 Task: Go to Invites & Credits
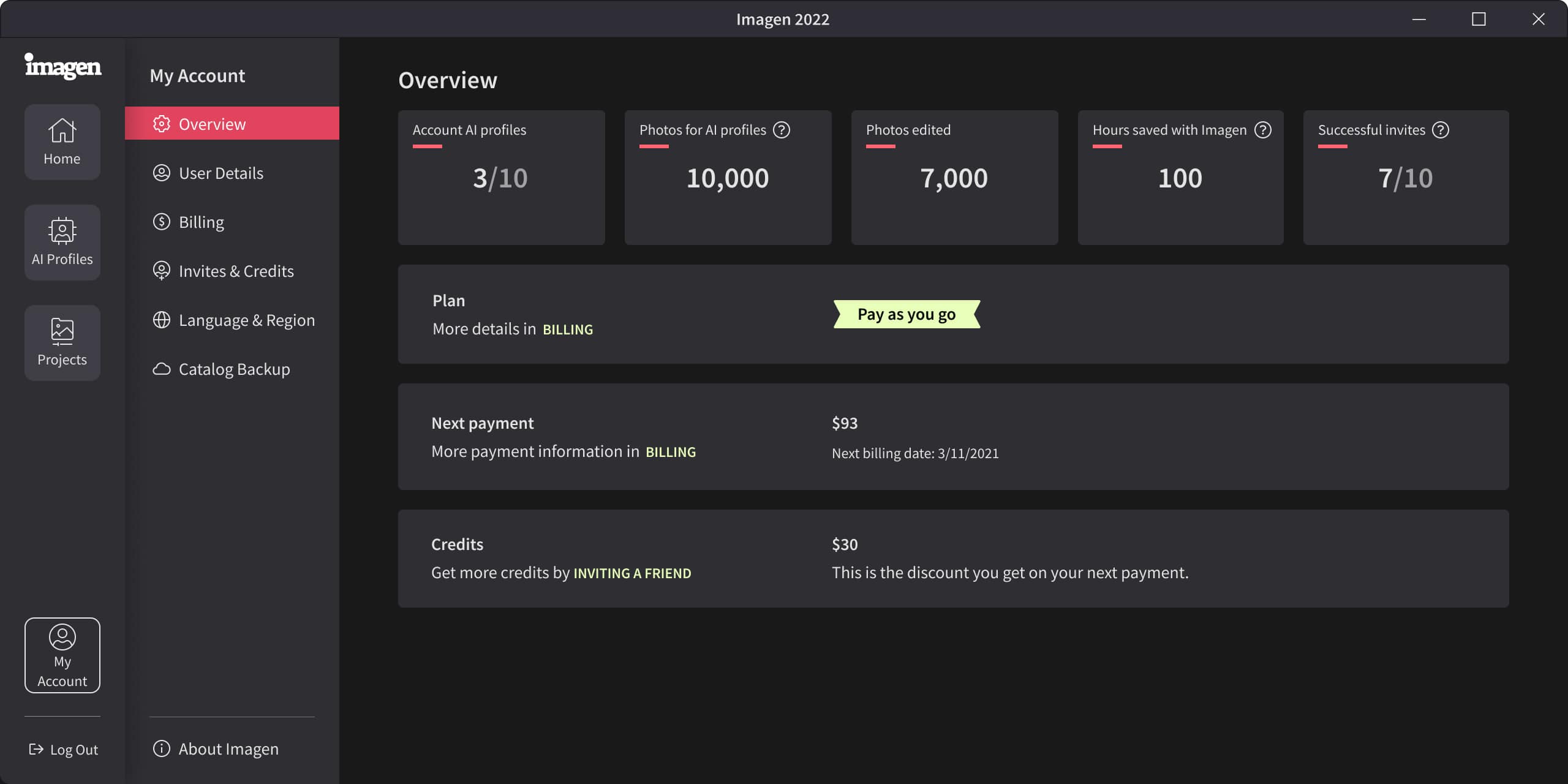pyautogui.click(x=236, y=271)
